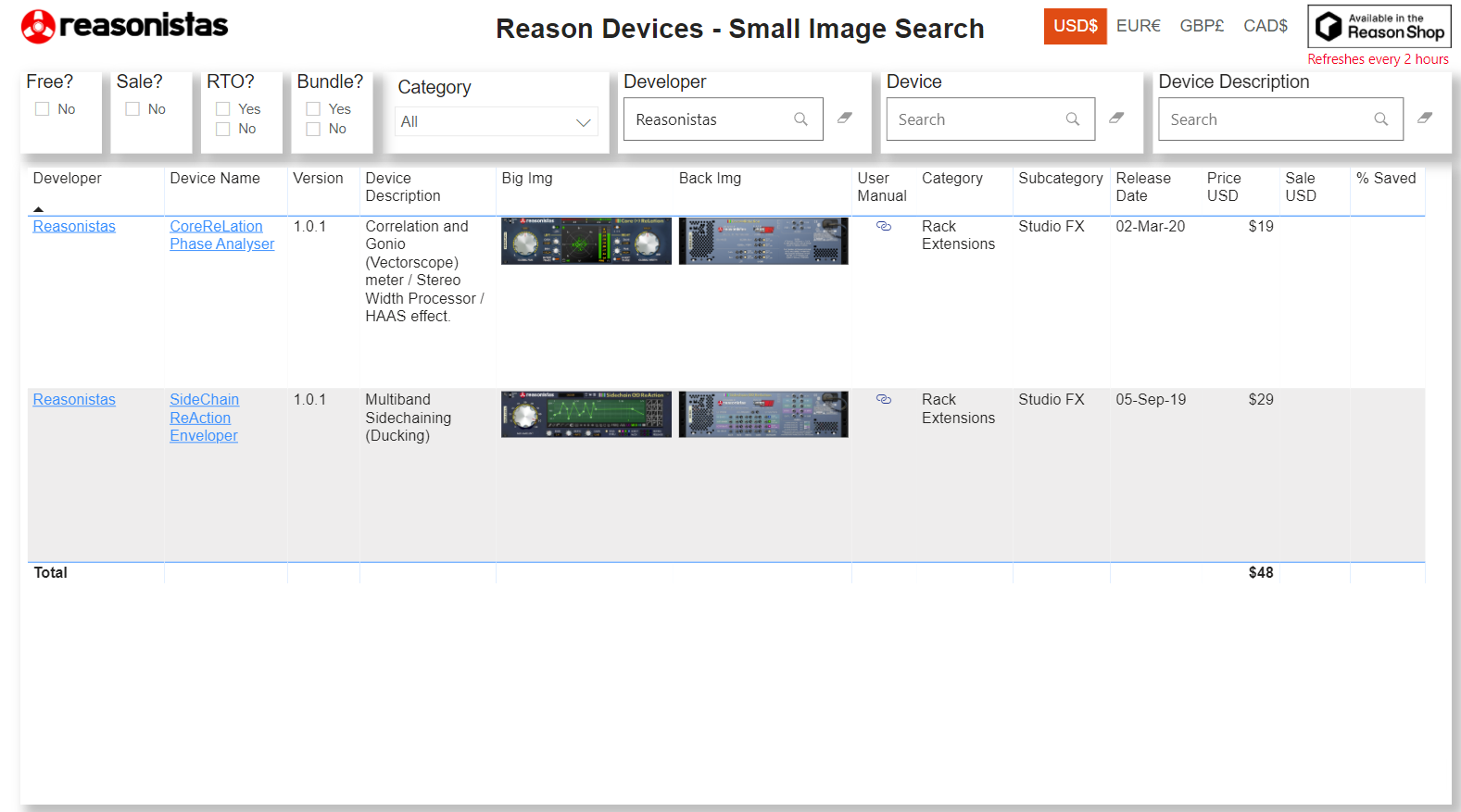Open CoreReLation user manual link icon
The height and width of the screenshot is (812, 1461).
884,226
